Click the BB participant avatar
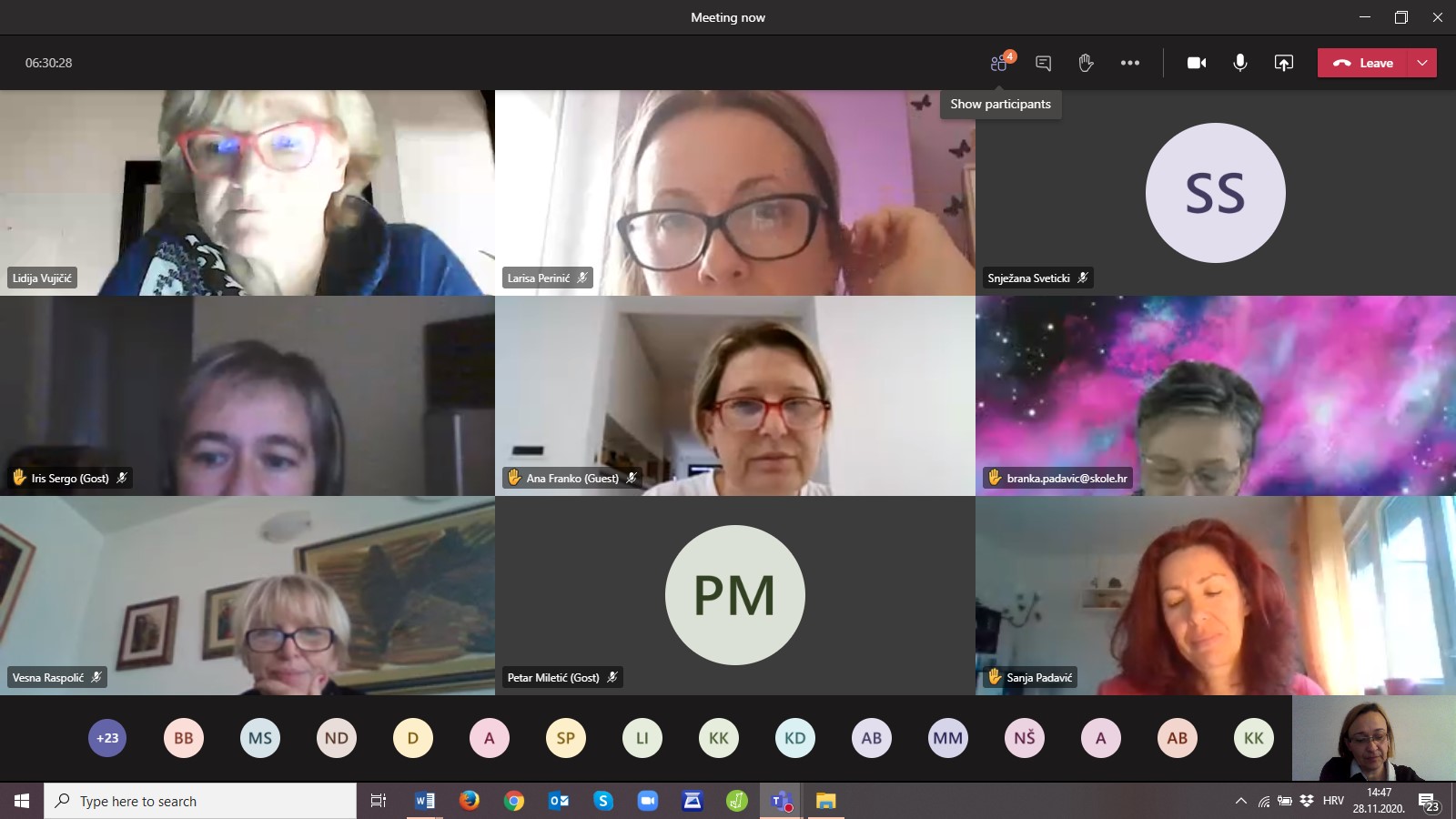The height and width of the screenshot is (819, 1456). coord(184,738)
